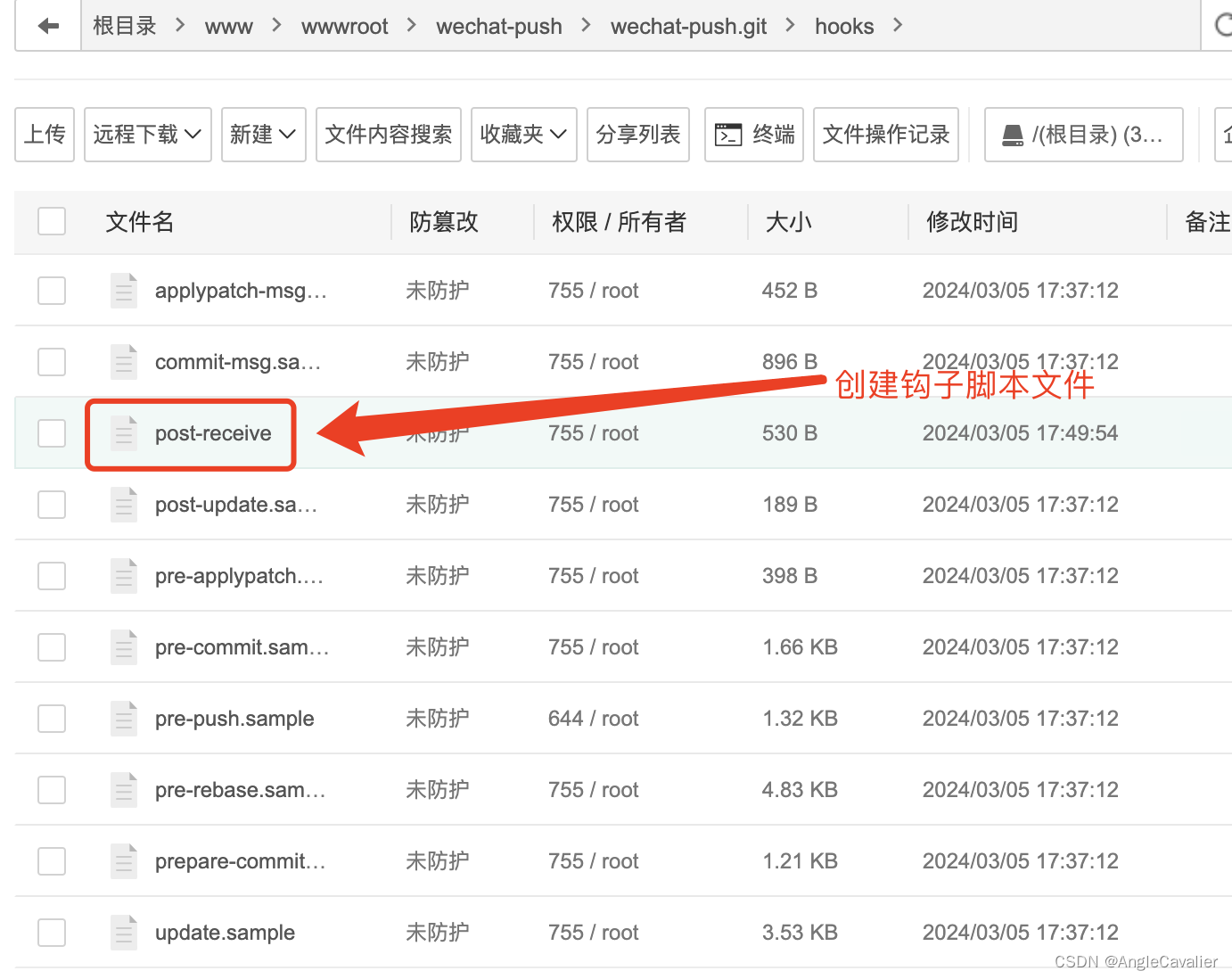1232x979 pixels.
Task: Check the update.sample file checkbox
Action: pyautogui.click(x=52, y=933)
